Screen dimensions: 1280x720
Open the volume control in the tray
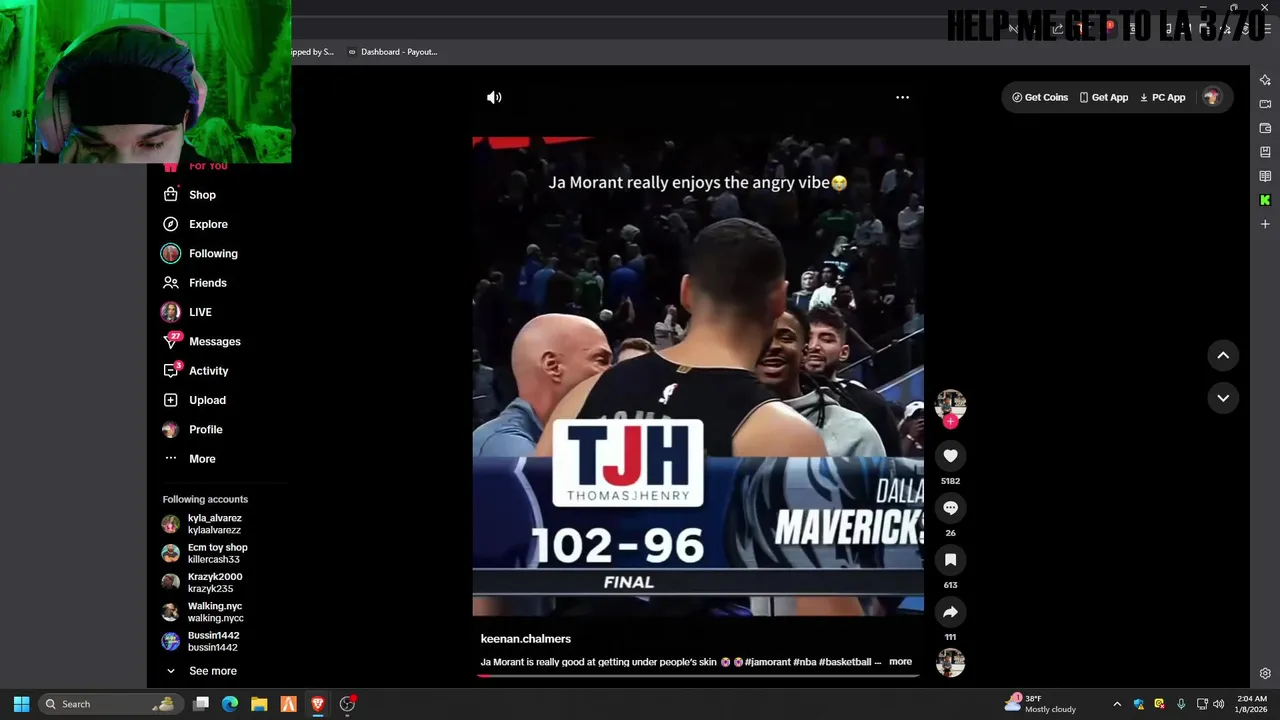1218,704
